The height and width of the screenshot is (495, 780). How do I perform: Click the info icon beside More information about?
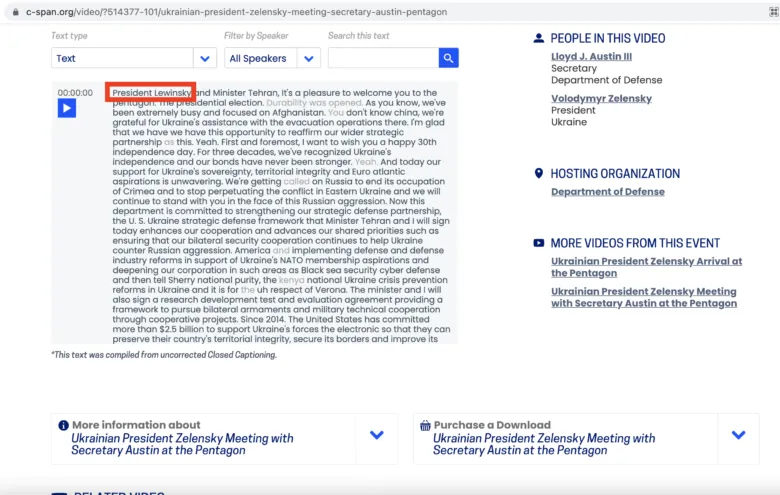63,425
